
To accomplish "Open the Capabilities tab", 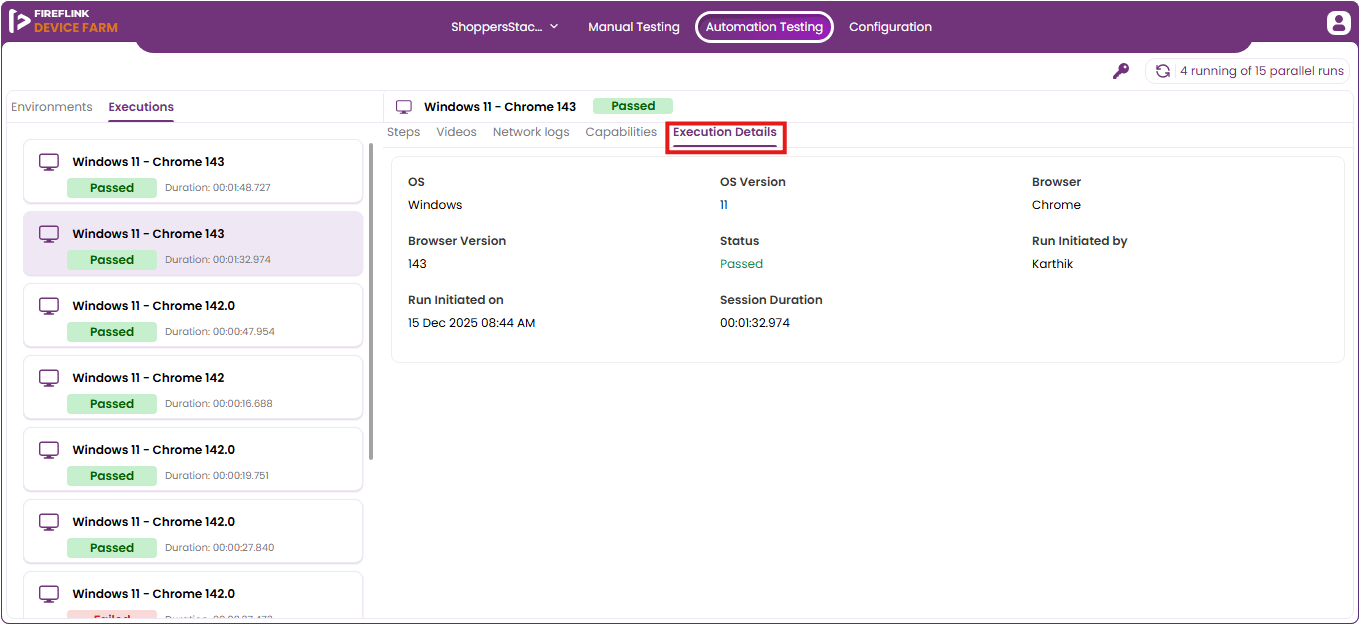I will tap(621, 132).
